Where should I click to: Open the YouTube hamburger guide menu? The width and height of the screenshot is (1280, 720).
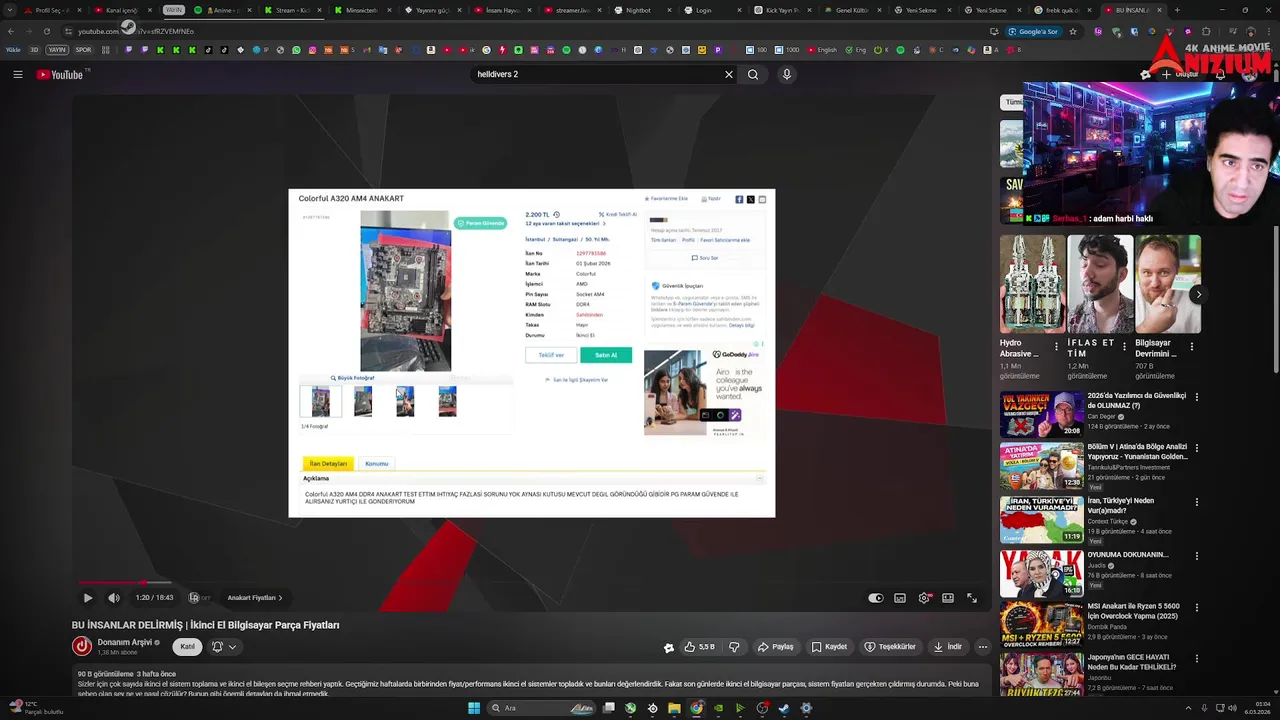[x=17, y=74]
